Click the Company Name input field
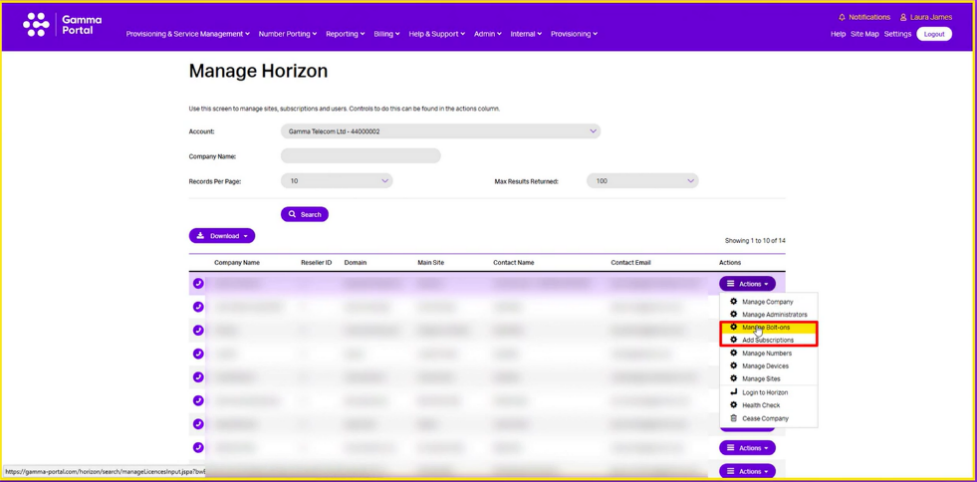Viewport: 977px width, 482px height. click(x=361, y=156)
